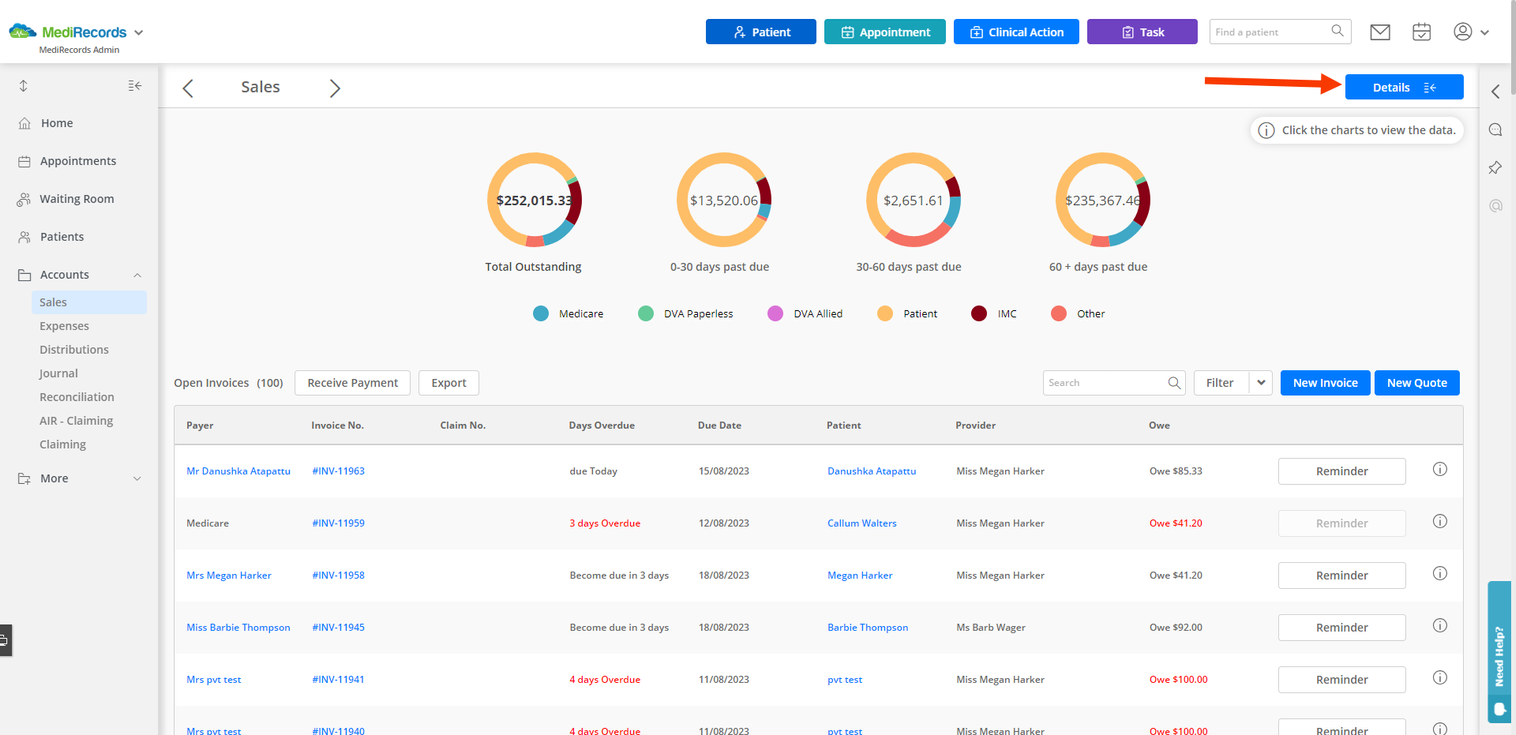This screenshot has height=735, width=1516.
Task: Go to previous page with left chevron
Action: pos(188,88)
